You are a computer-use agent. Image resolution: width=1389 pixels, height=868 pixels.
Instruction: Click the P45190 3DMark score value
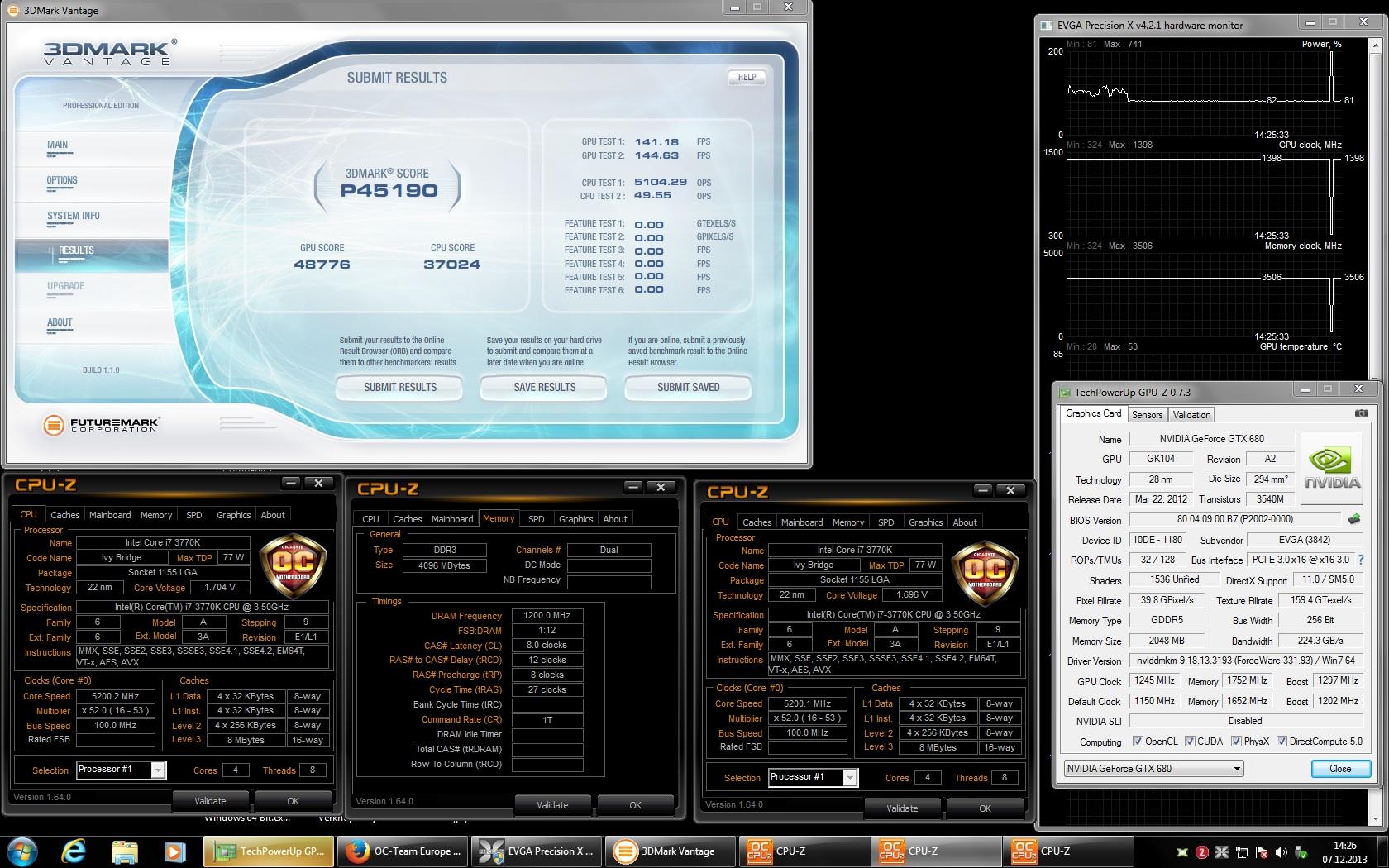pos(389,191)
